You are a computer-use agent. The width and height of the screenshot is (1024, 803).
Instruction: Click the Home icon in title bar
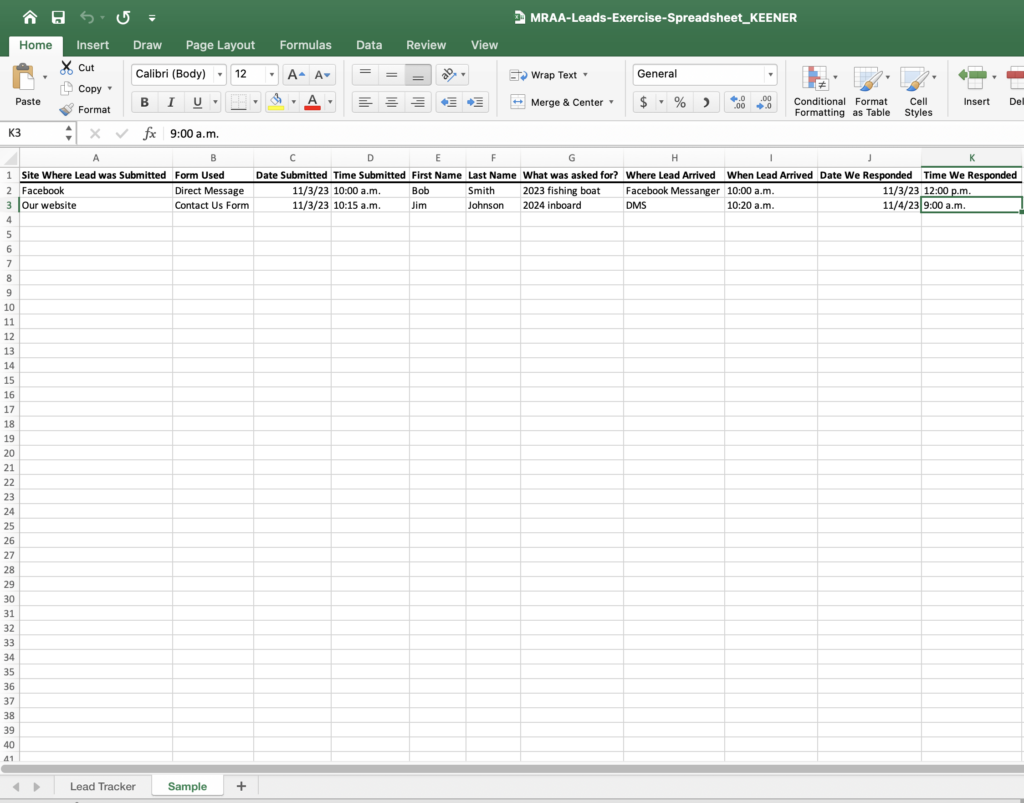(x=29, y=18)
